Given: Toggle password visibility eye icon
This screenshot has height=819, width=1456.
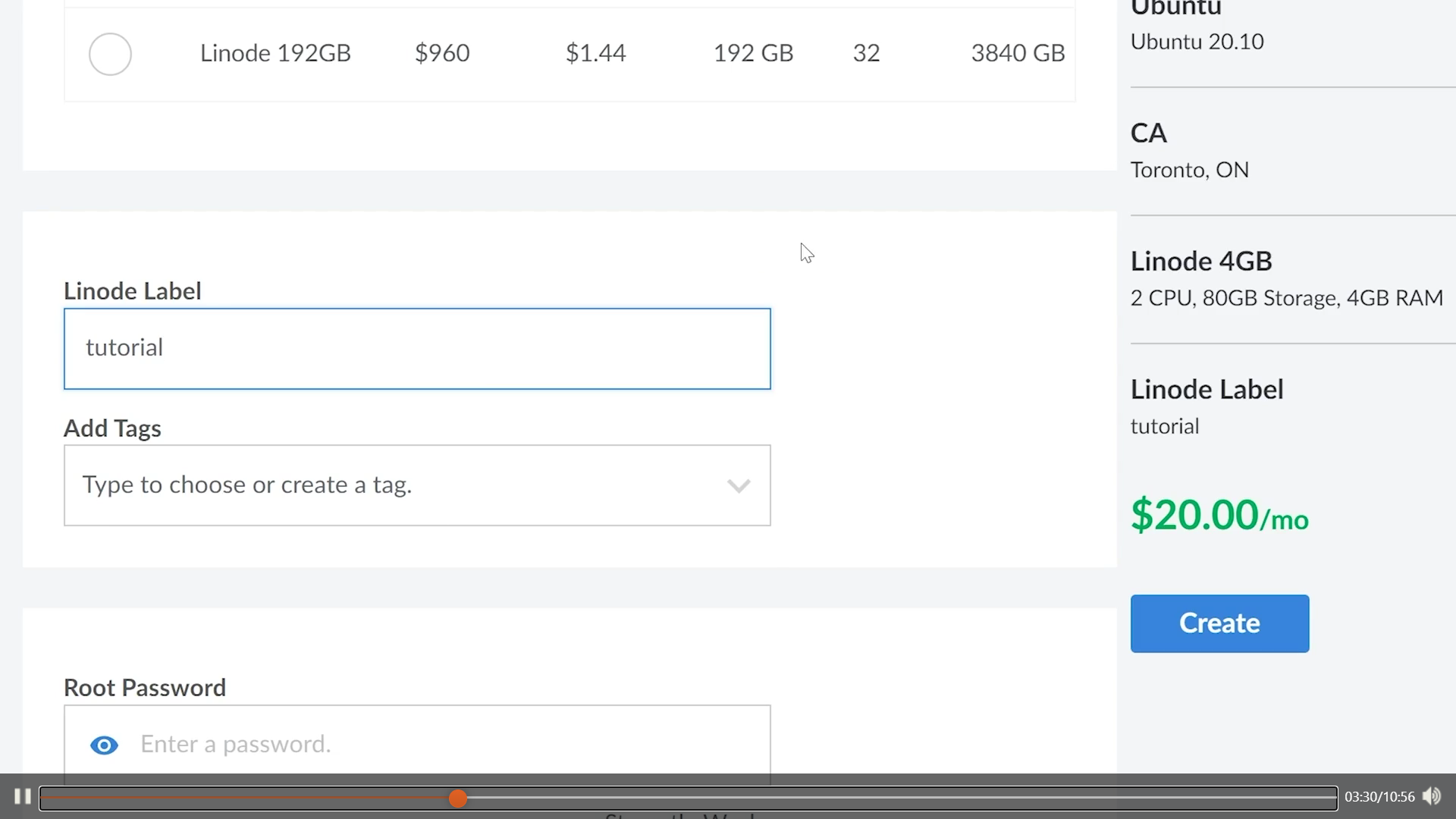Looking at the screenshot, I should point(104,745).
